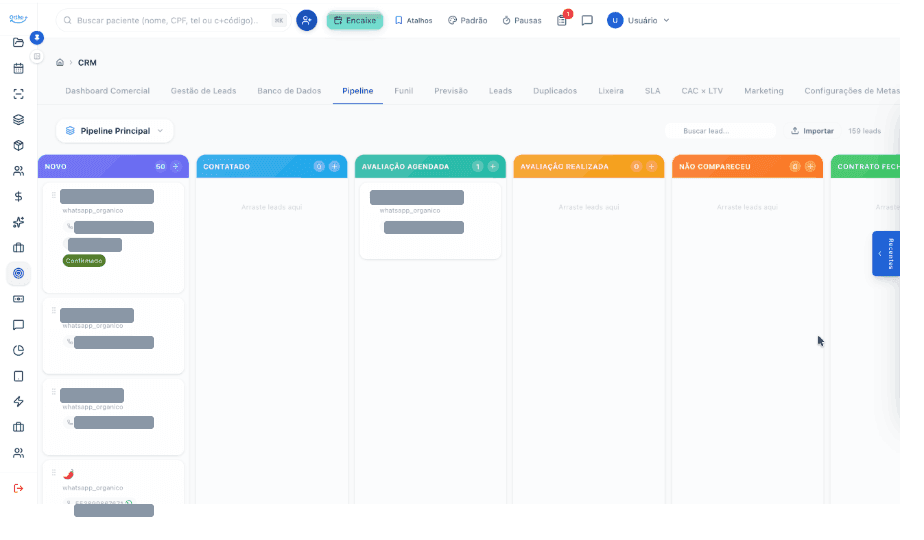Image resolution: width=924 pixels, height=540 pixels.
Task: Click the blue add patient button
Action: (306, 21)
